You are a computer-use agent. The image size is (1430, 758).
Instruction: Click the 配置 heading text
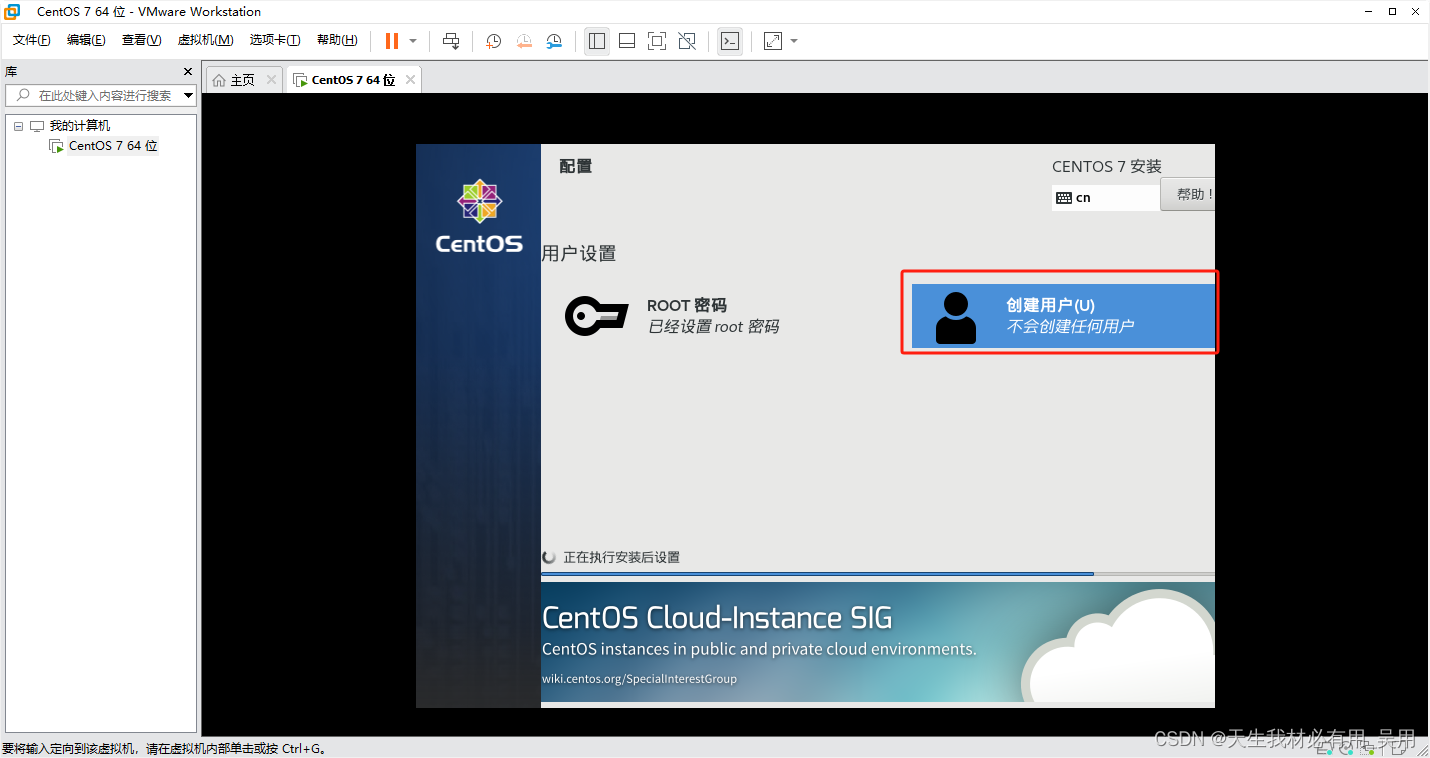coord(576,166)
